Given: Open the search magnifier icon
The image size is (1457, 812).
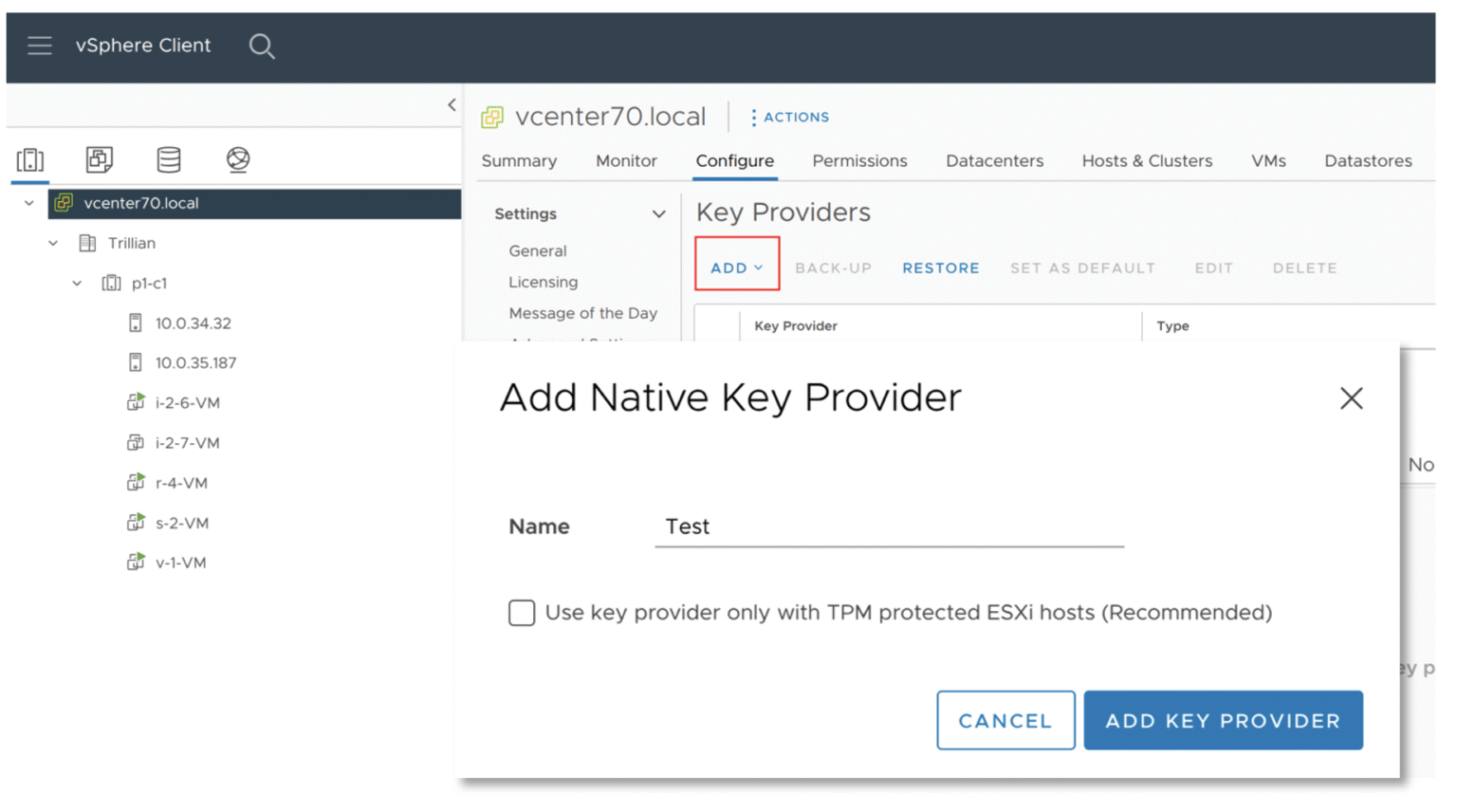Looking at the screenshot, I should coord(262,46).
